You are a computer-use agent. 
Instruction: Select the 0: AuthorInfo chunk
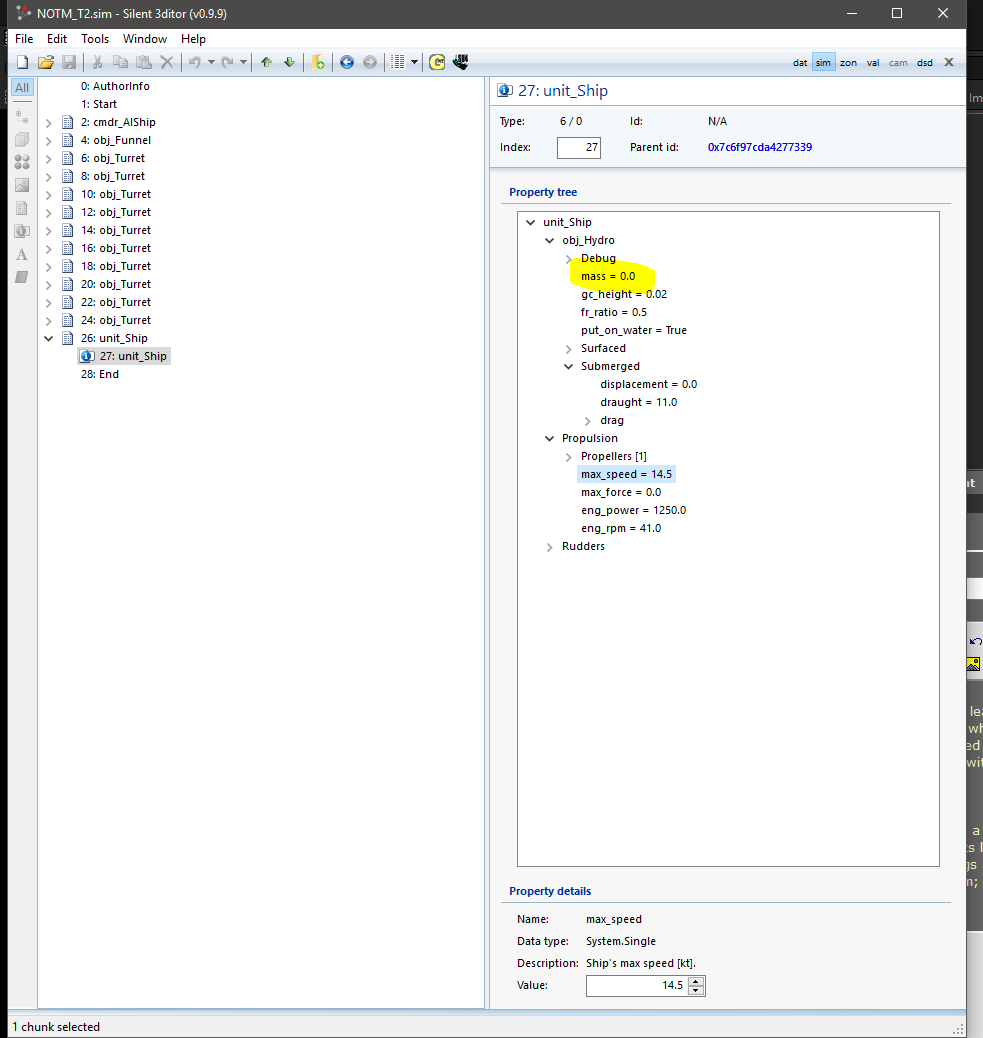[x=115, y=86]
